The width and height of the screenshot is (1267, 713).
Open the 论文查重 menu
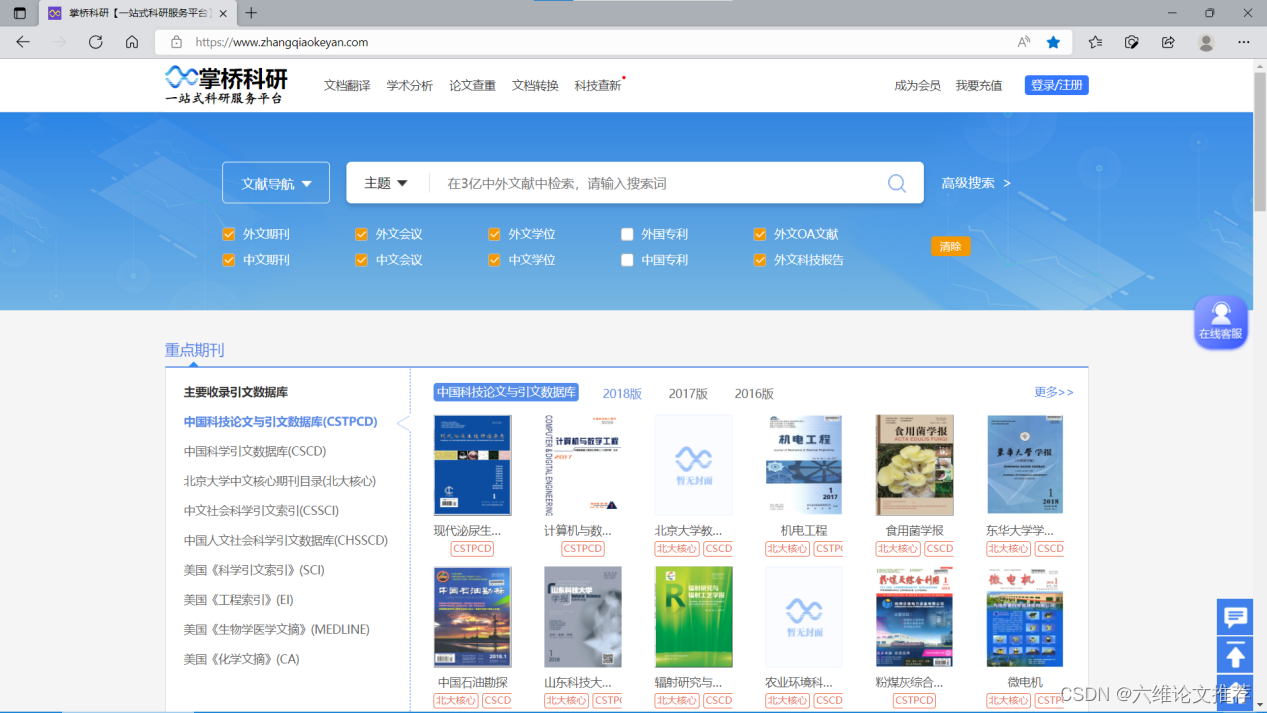coord(472,85)
